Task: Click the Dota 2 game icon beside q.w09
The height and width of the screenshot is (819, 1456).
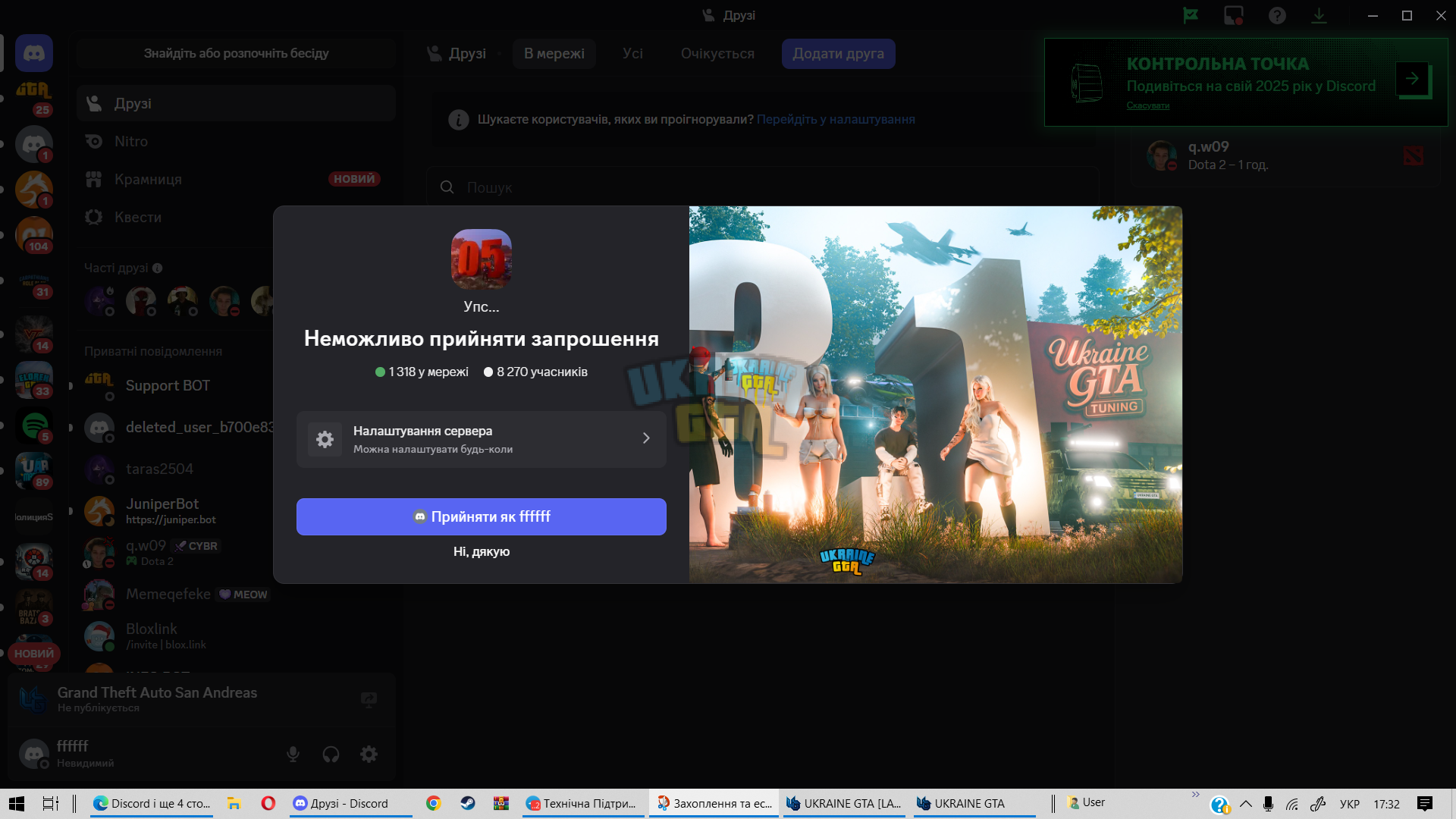Action: click(1413, 155)
